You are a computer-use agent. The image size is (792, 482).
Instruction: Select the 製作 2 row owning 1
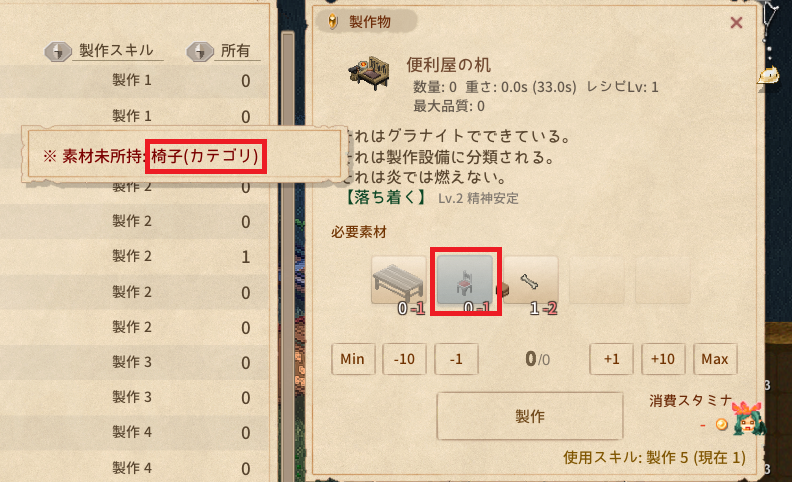tap(134, 257)
